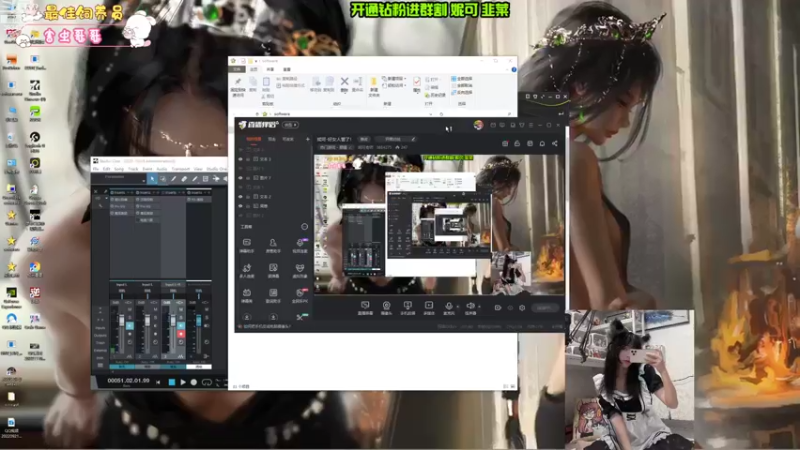Click the Stop button in Studio One transport

tap(172, 382)
